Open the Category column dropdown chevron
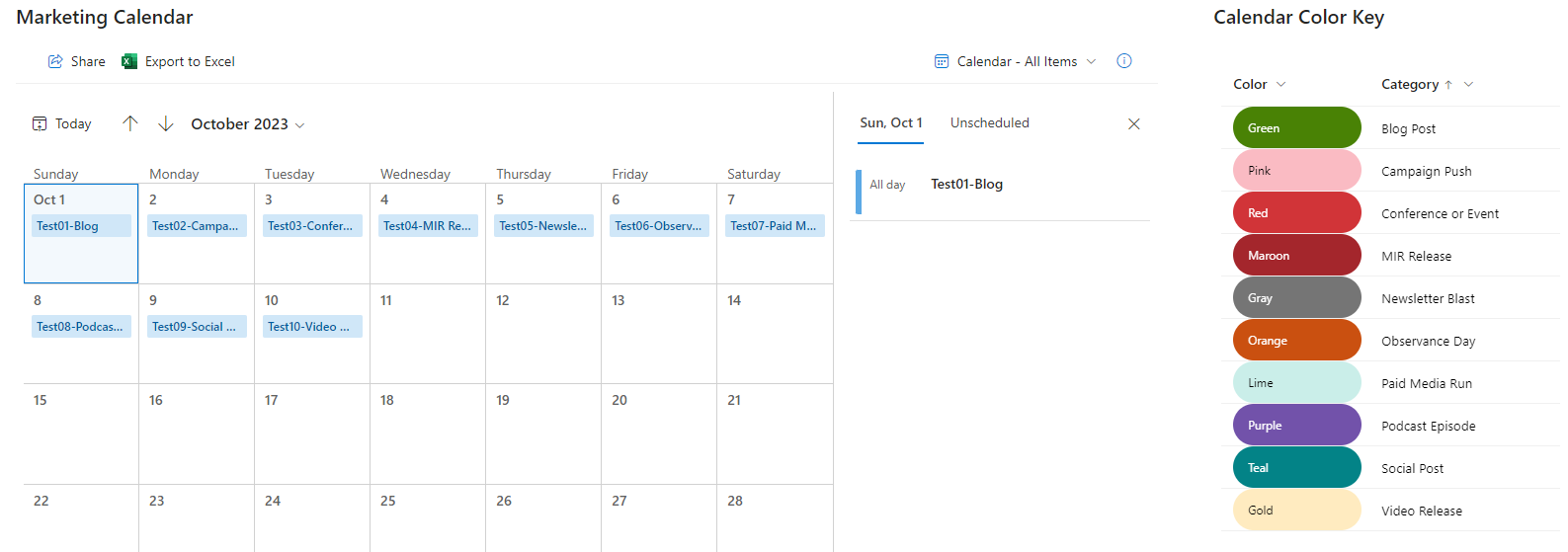 pos(1468,85)
